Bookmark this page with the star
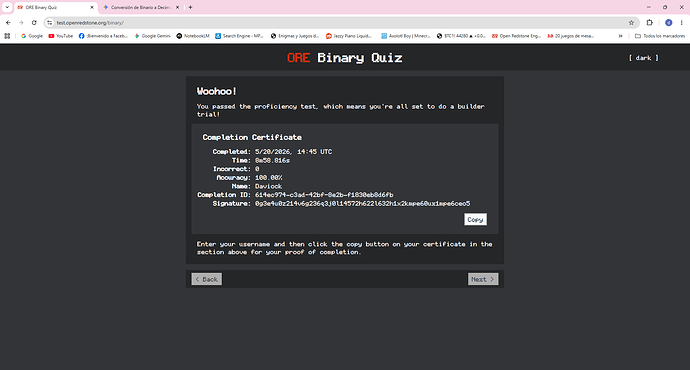 [x=631, y=22]
